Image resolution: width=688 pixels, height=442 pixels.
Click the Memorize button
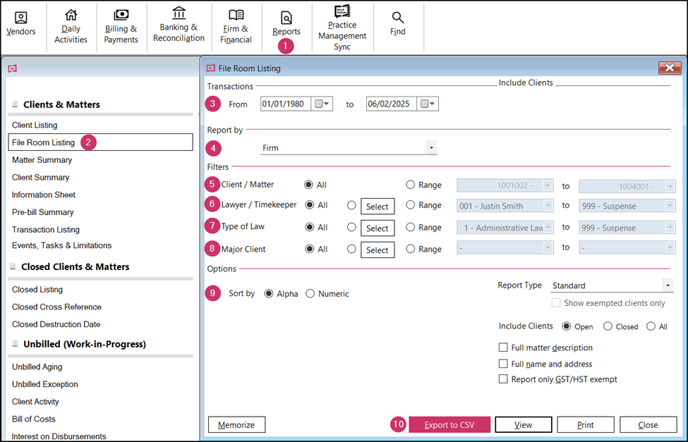click(236, 424)
